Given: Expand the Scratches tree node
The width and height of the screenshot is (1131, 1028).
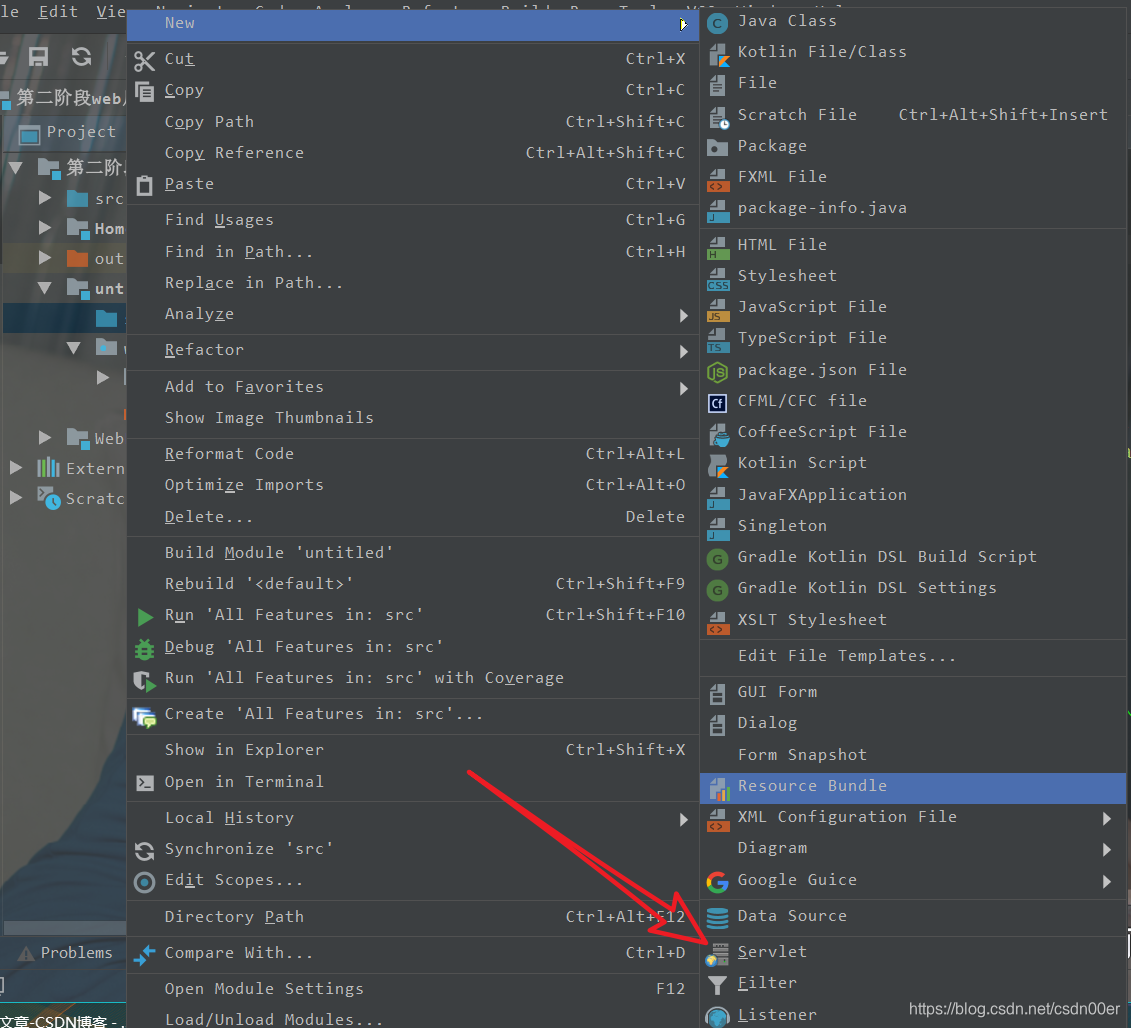Looking at the screenshot, I should pyautogui.click(x=15, y=497).
